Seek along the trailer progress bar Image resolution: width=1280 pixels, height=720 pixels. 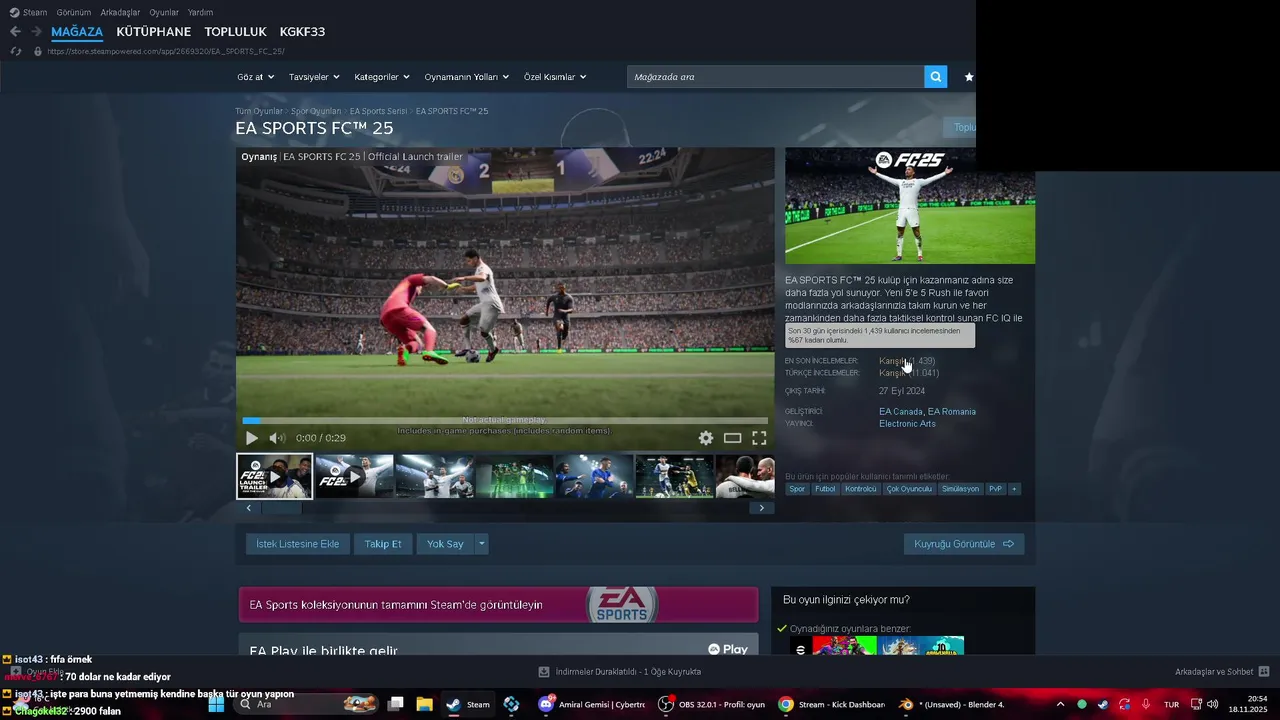[x=505, y=421]
